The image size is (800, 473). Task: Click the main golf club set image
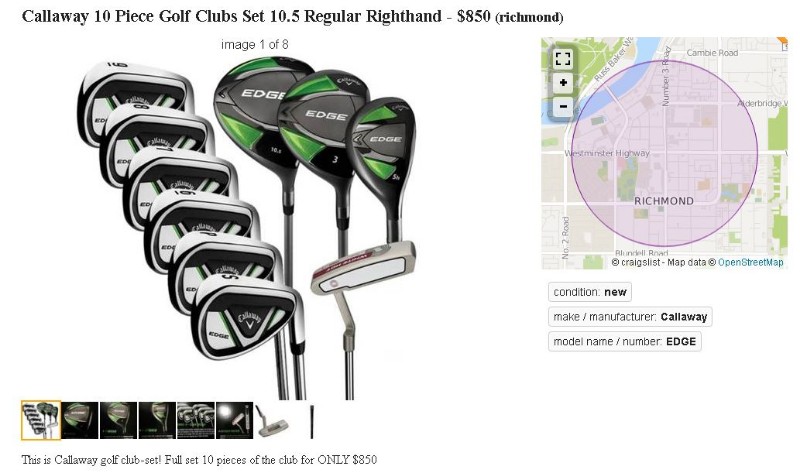coord(247,227)
